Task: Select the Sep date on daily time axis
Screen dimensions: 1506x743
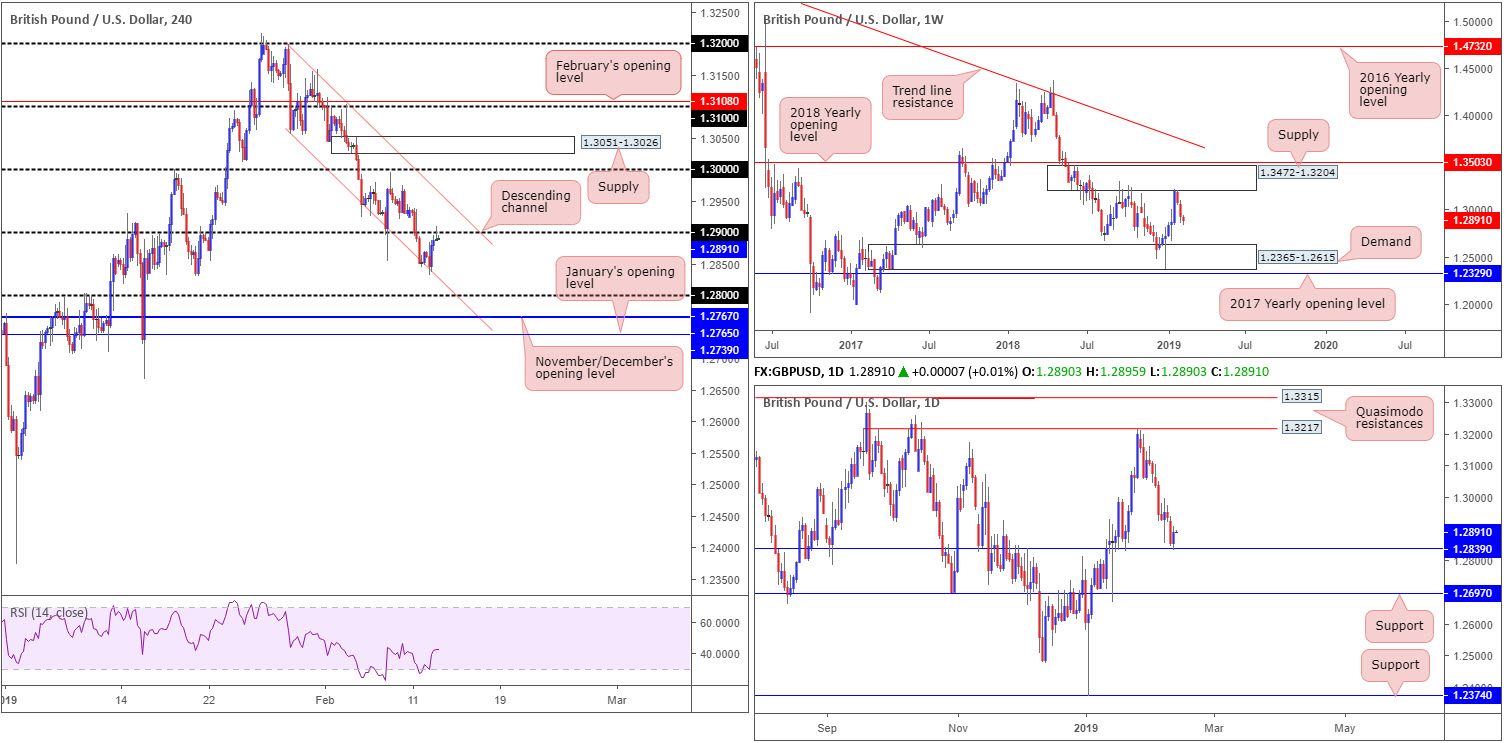Action: click(x=826, y=728)
